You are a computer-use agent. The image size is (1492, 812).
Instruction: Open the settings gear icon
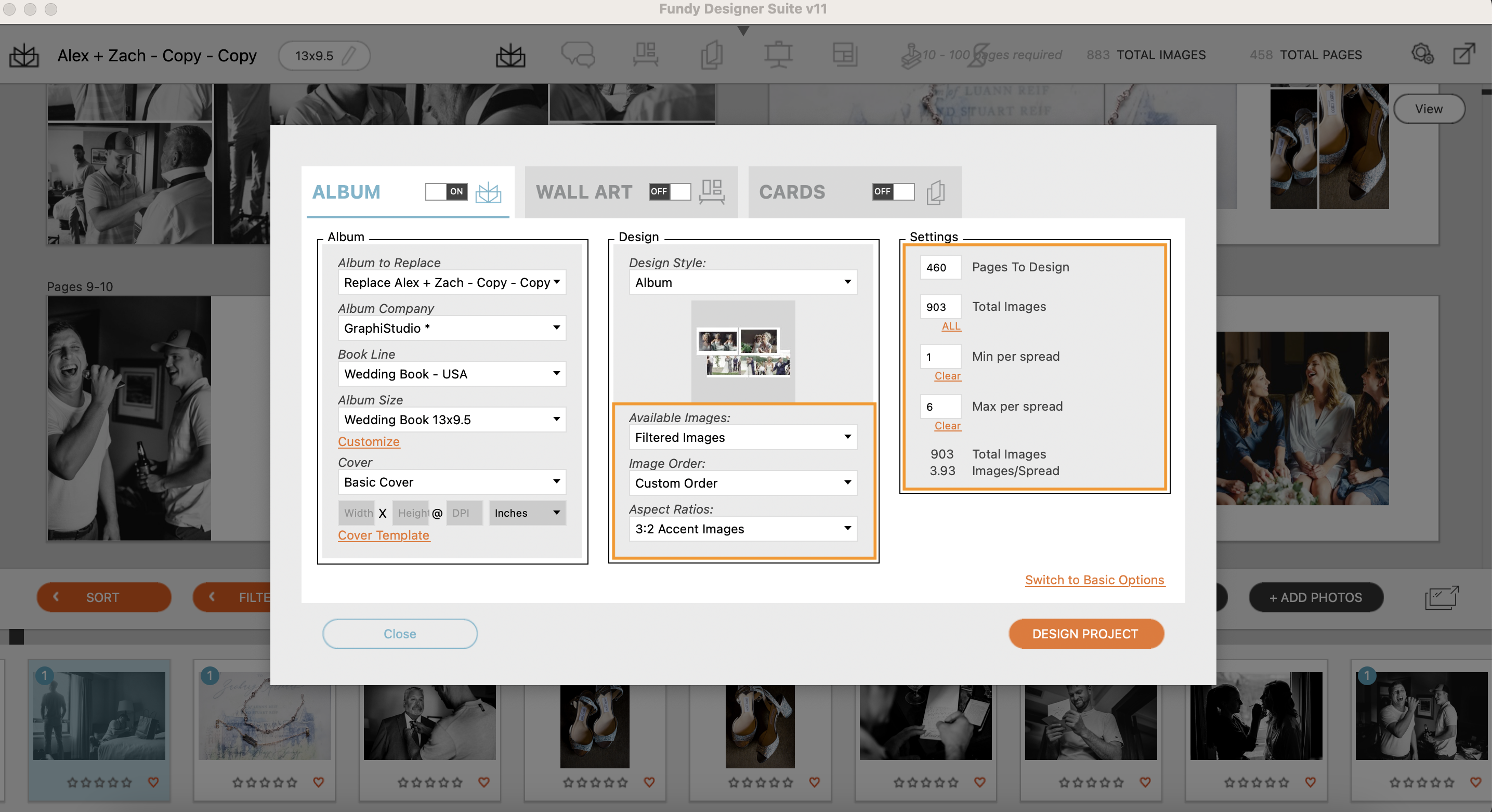click(1422, 55)
